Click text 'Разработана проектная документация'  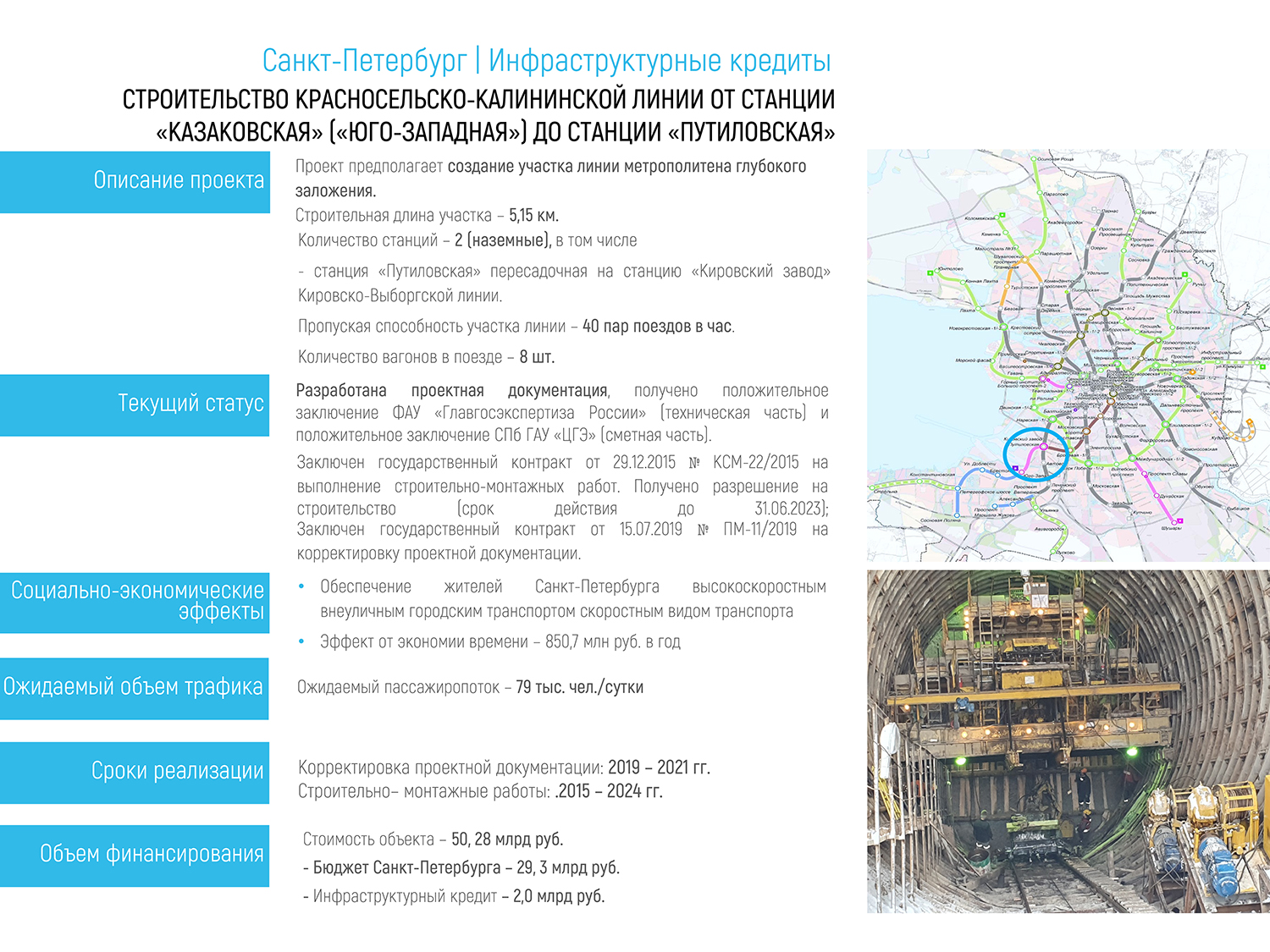(452, 391)
